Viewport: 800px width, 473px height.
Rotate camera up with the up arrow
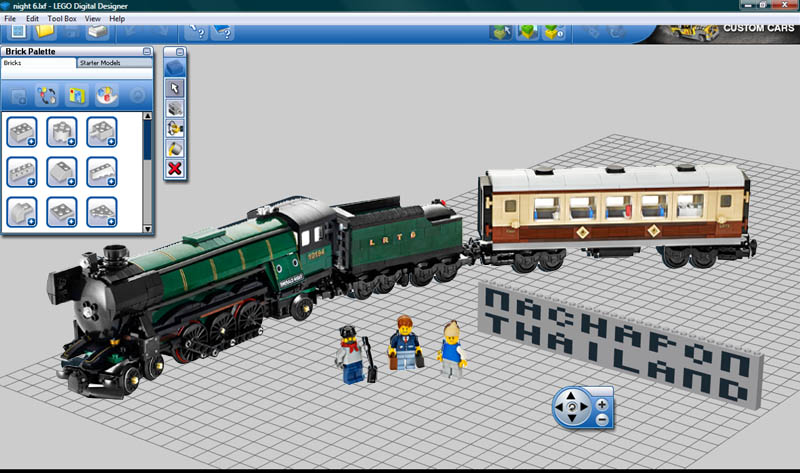pyautogui.click(x=571, y=395)
